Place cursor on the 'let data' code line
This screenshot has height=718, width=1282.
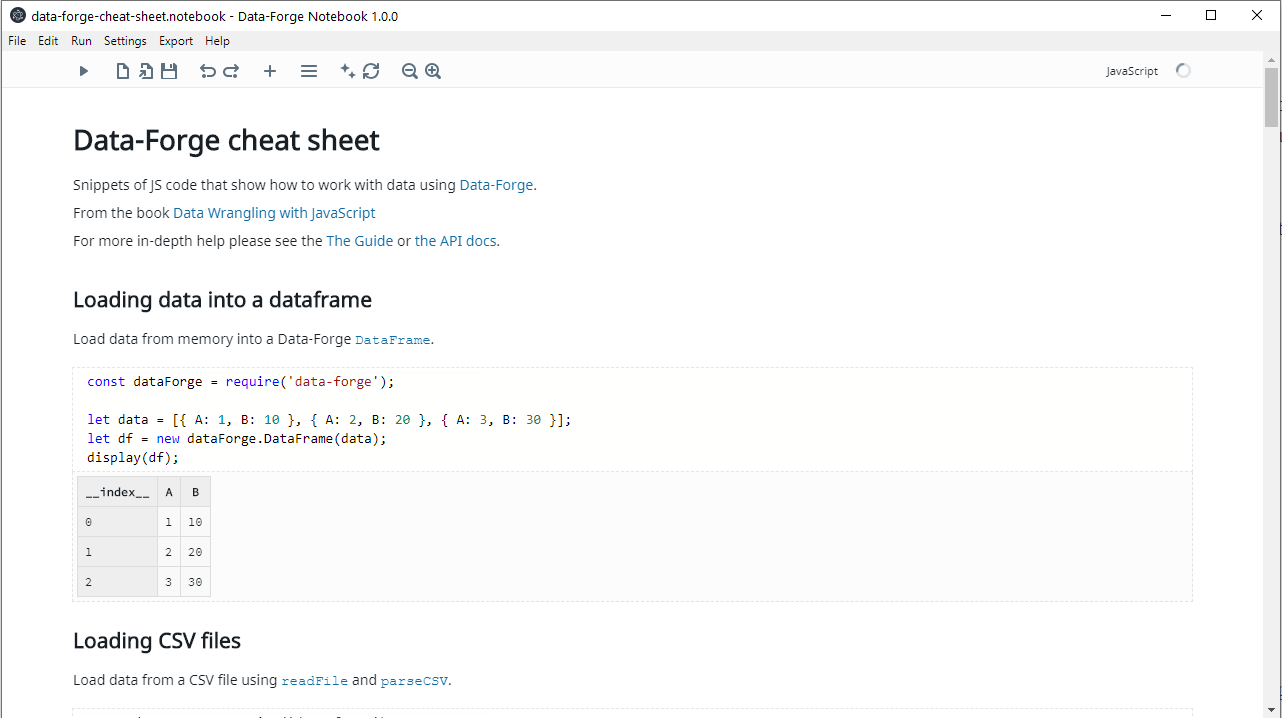point(329,420)
